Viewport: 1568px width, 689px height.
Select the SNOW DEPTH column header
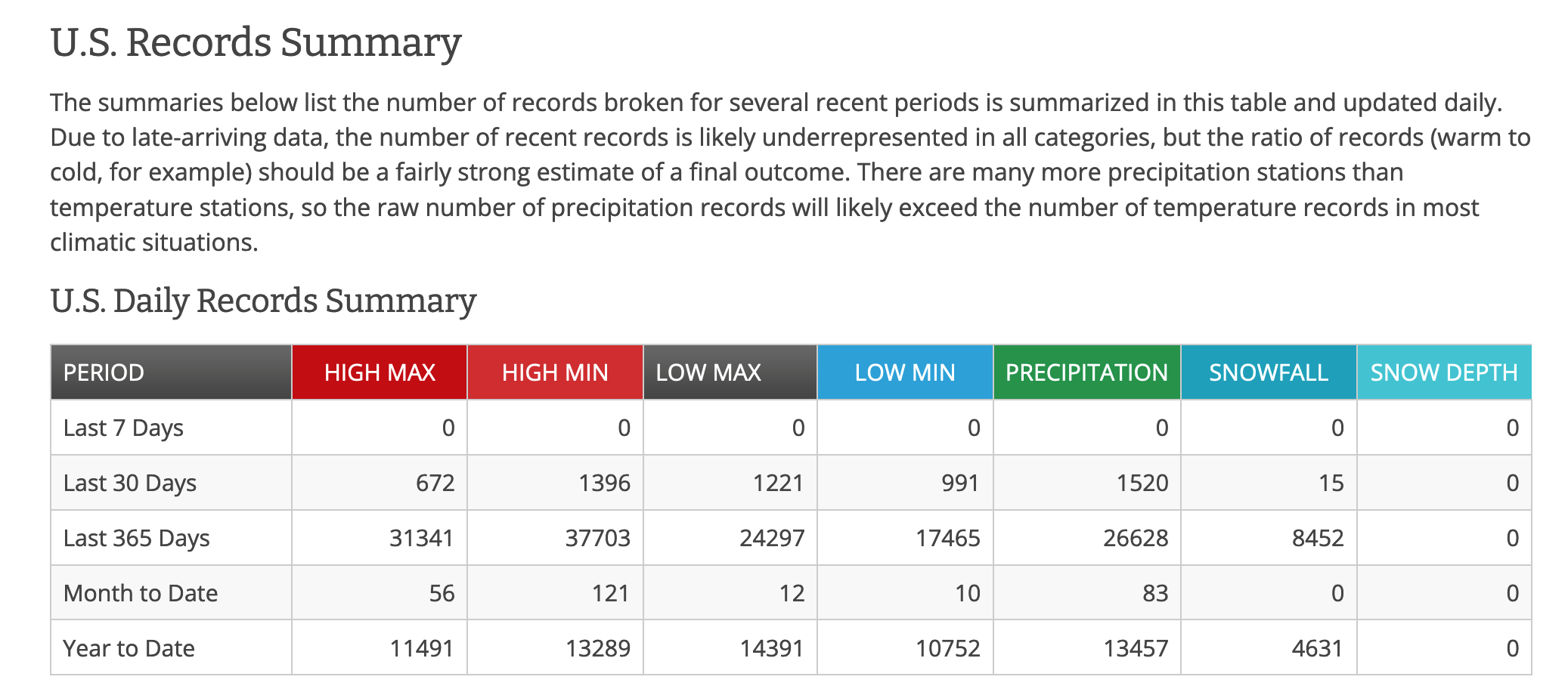click(x=1444, y=372)
